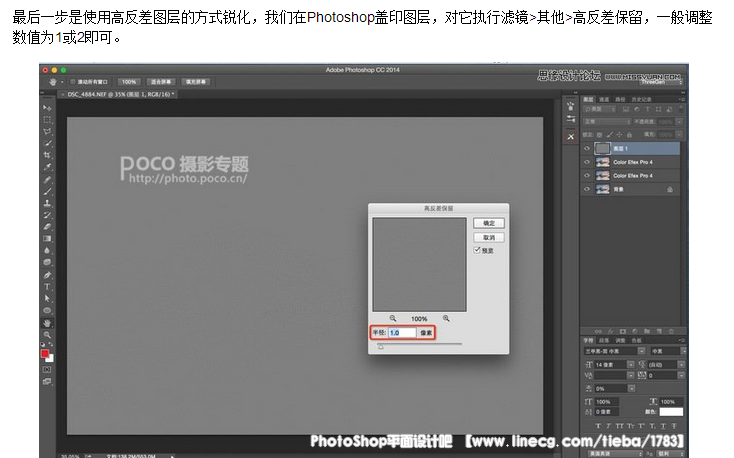The width and height of the screenshot is (734, 458).
Task: Confirm High Pass with the top OK button
Action: point(489,223)
